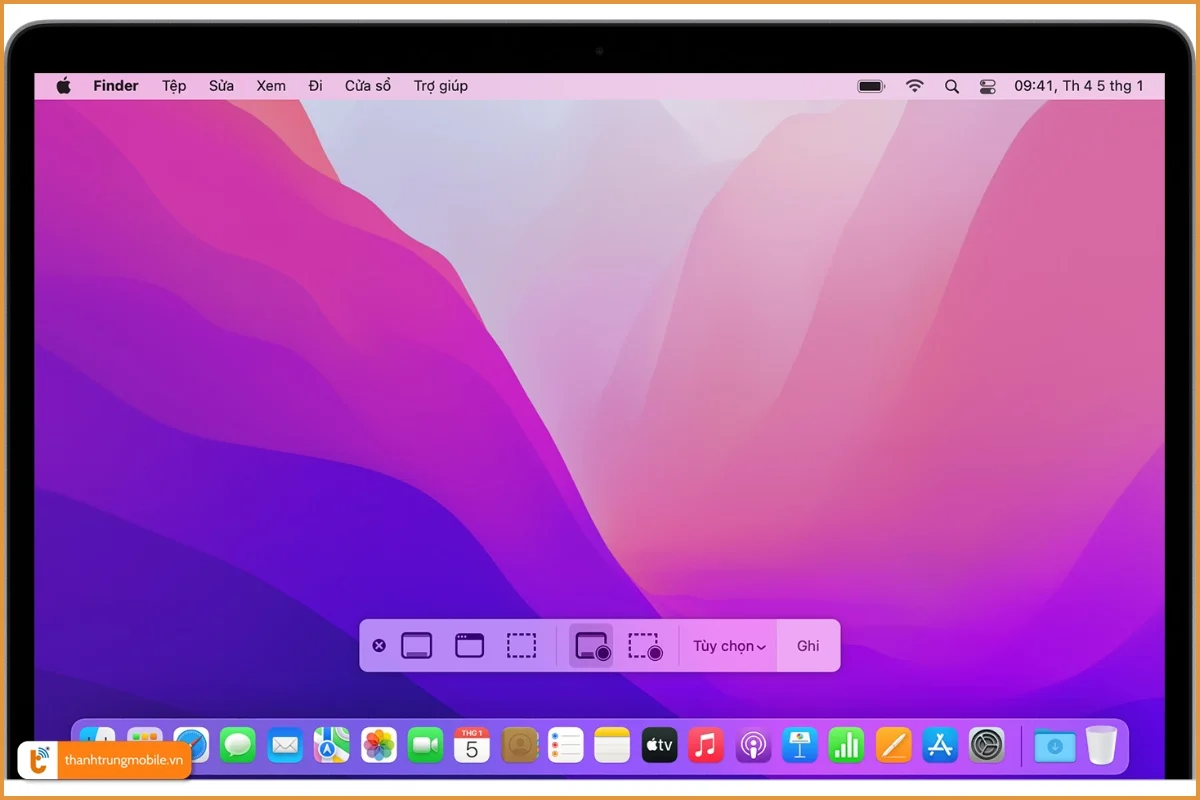Select the capture entire screen mode
This screenshot has width=1200, height=800.
click(x=416, y=645)
